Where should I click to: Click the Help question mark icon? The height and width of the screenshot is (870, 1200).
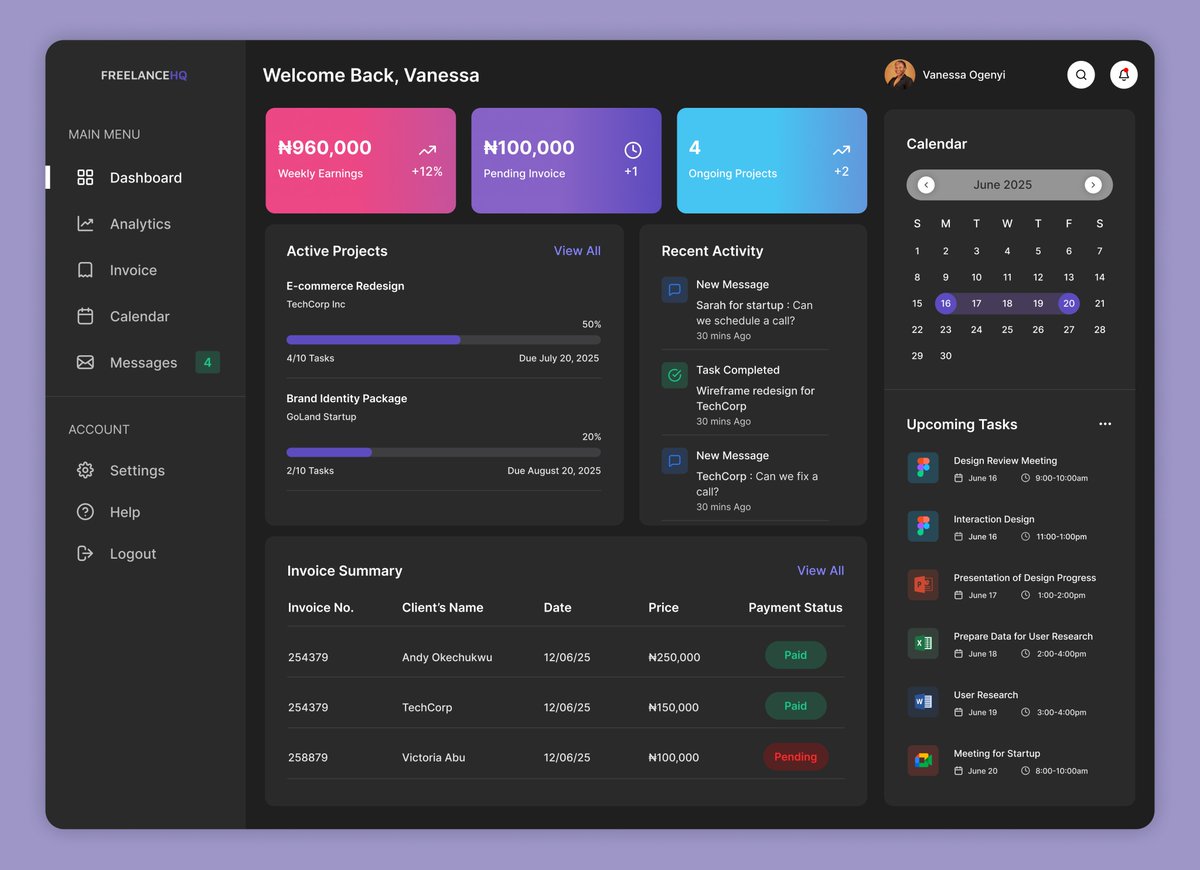click(x=85, y=512)
